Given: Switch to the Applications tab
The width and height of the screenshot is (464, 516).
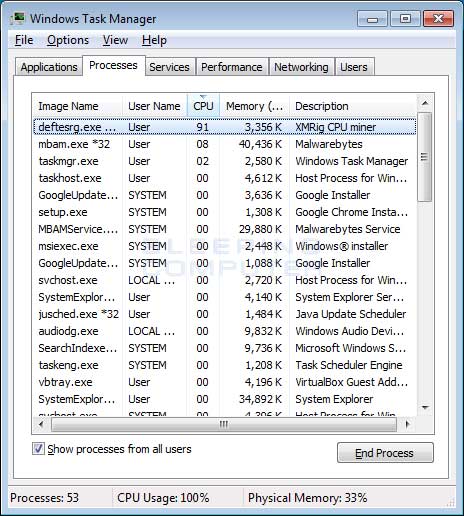Looking at the screenshot, I should point(49,67).
